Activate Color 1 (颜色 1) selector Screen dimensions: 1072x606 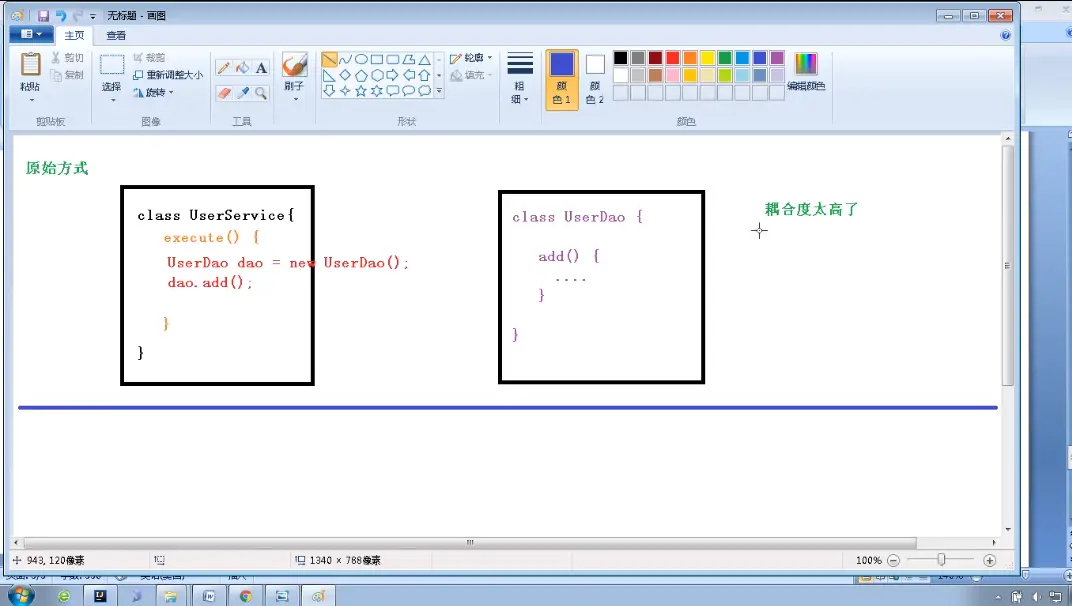(562, 79)
